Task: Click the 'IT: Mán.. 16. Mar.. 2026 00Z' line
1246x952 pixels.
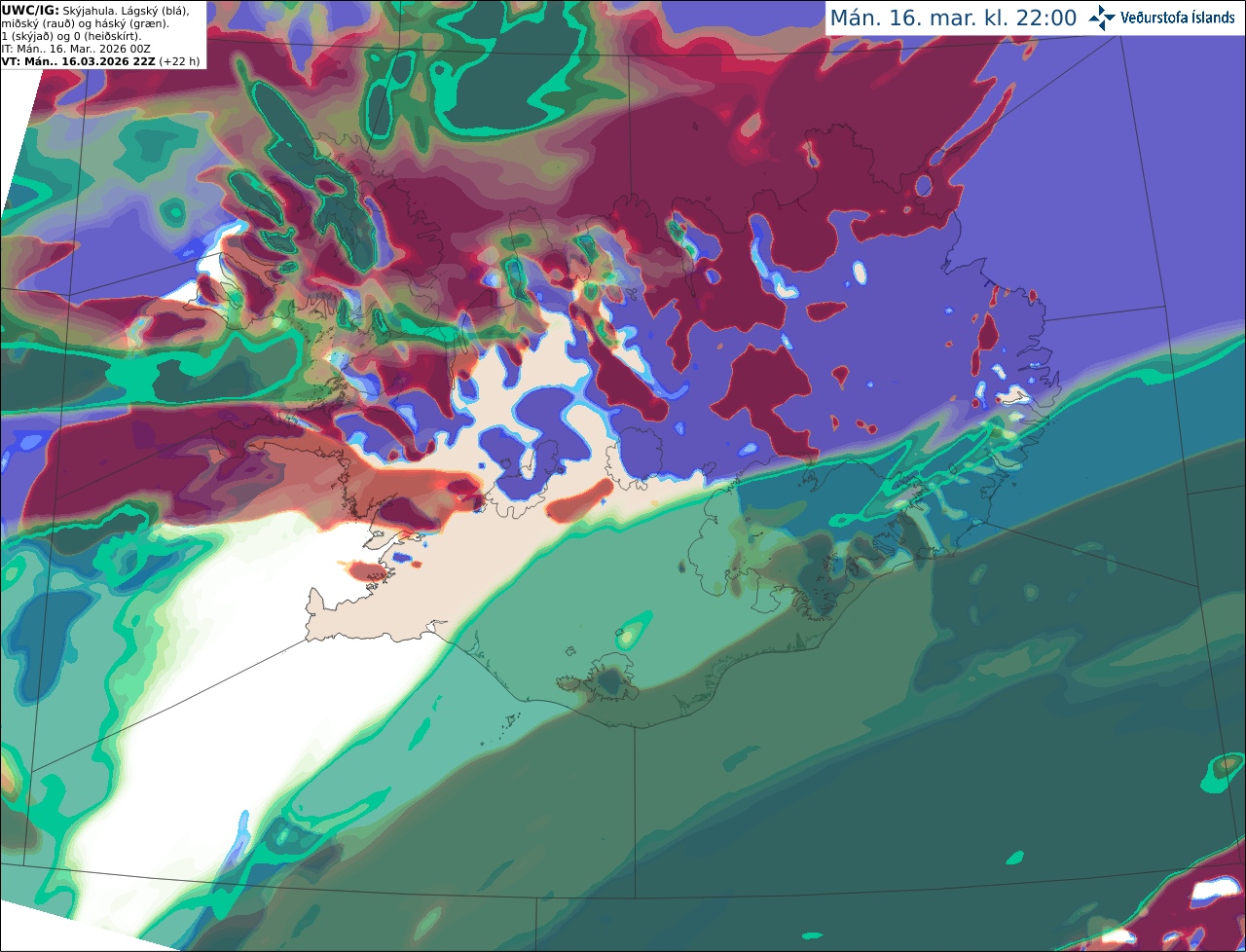Action: tap(75, 49)
